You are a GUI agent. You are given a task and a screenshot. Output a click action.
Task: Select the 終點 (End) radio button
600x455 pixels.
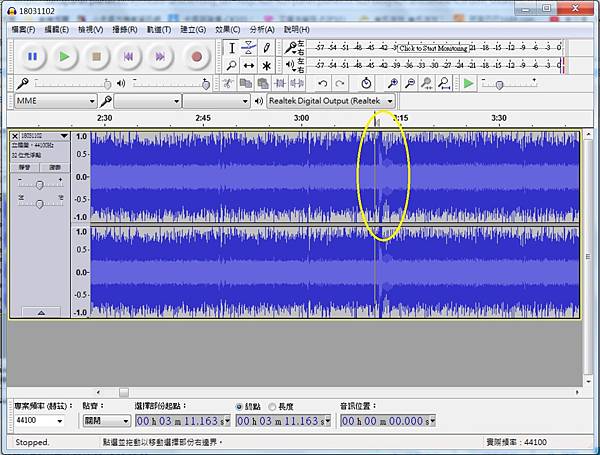tap(237, 406)
